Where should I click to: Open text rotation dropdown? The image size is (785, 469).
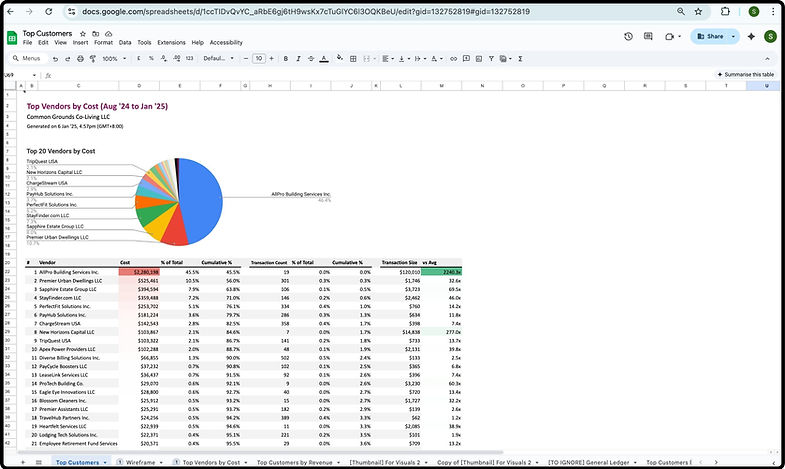[x=437, y=59]
